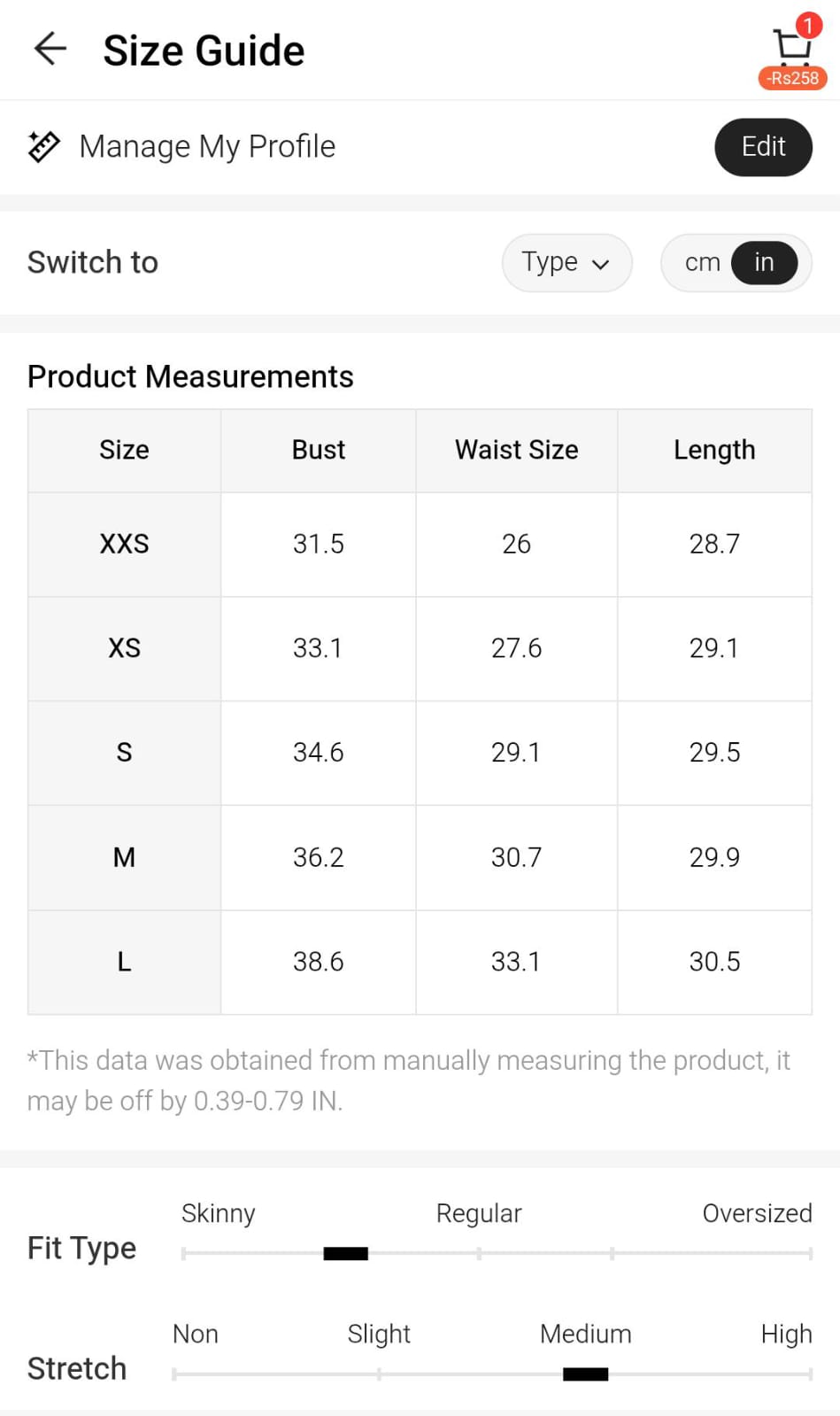Image resolution: width=840 pixels, height=1416 pixels.
Task: Tap the Length column header
Action: pos(714,450)
